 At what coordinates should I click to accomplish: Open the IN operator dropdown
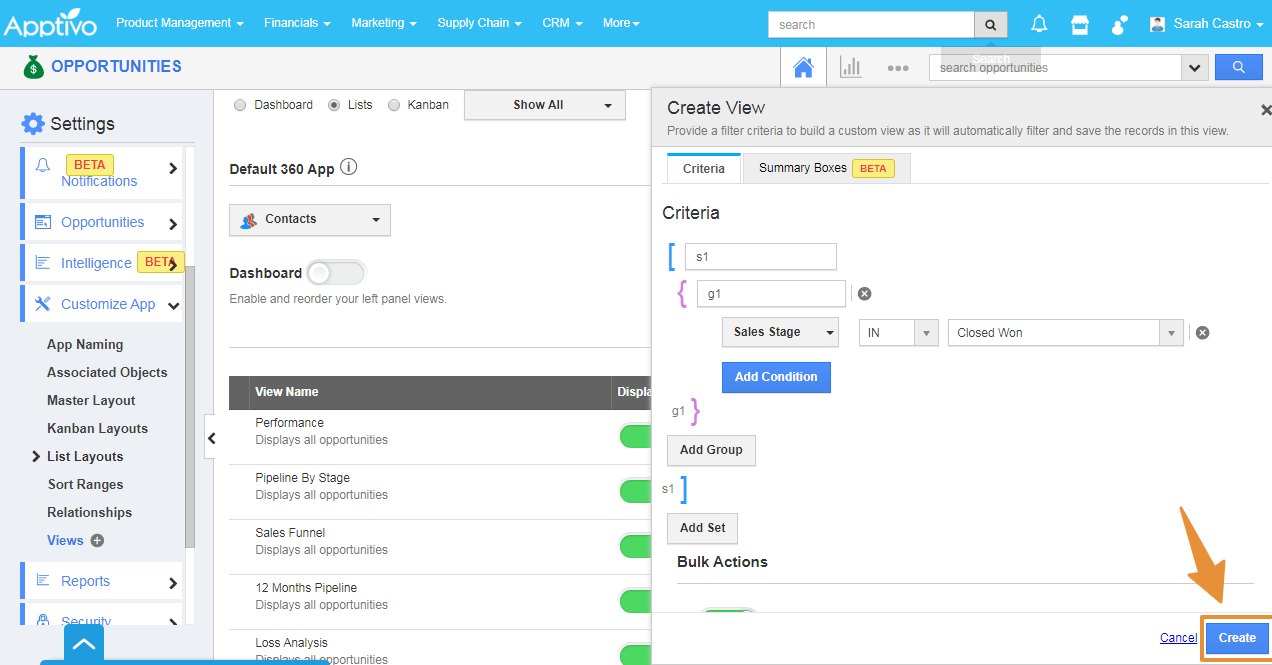click(x=899, y=333)
